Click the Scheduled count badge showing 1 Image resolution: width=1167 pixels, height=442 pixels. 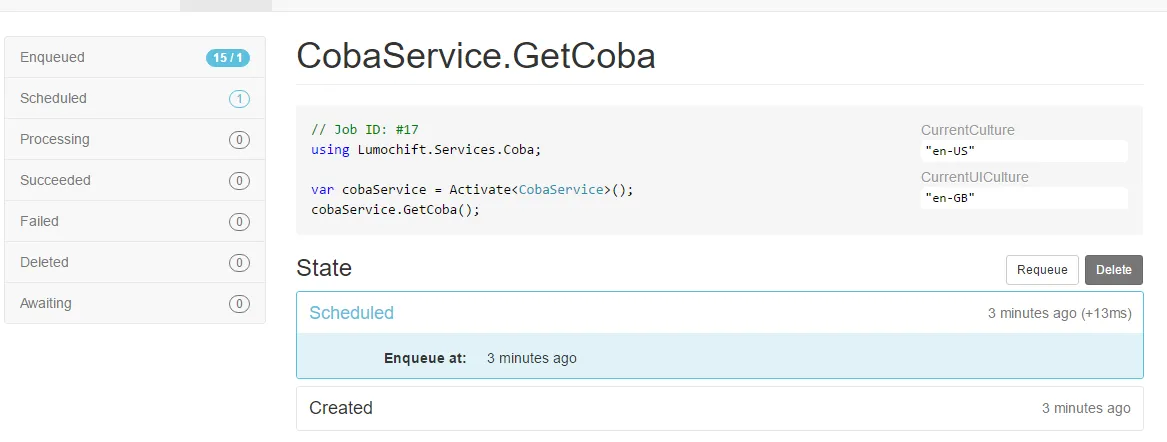pos(239,99)
